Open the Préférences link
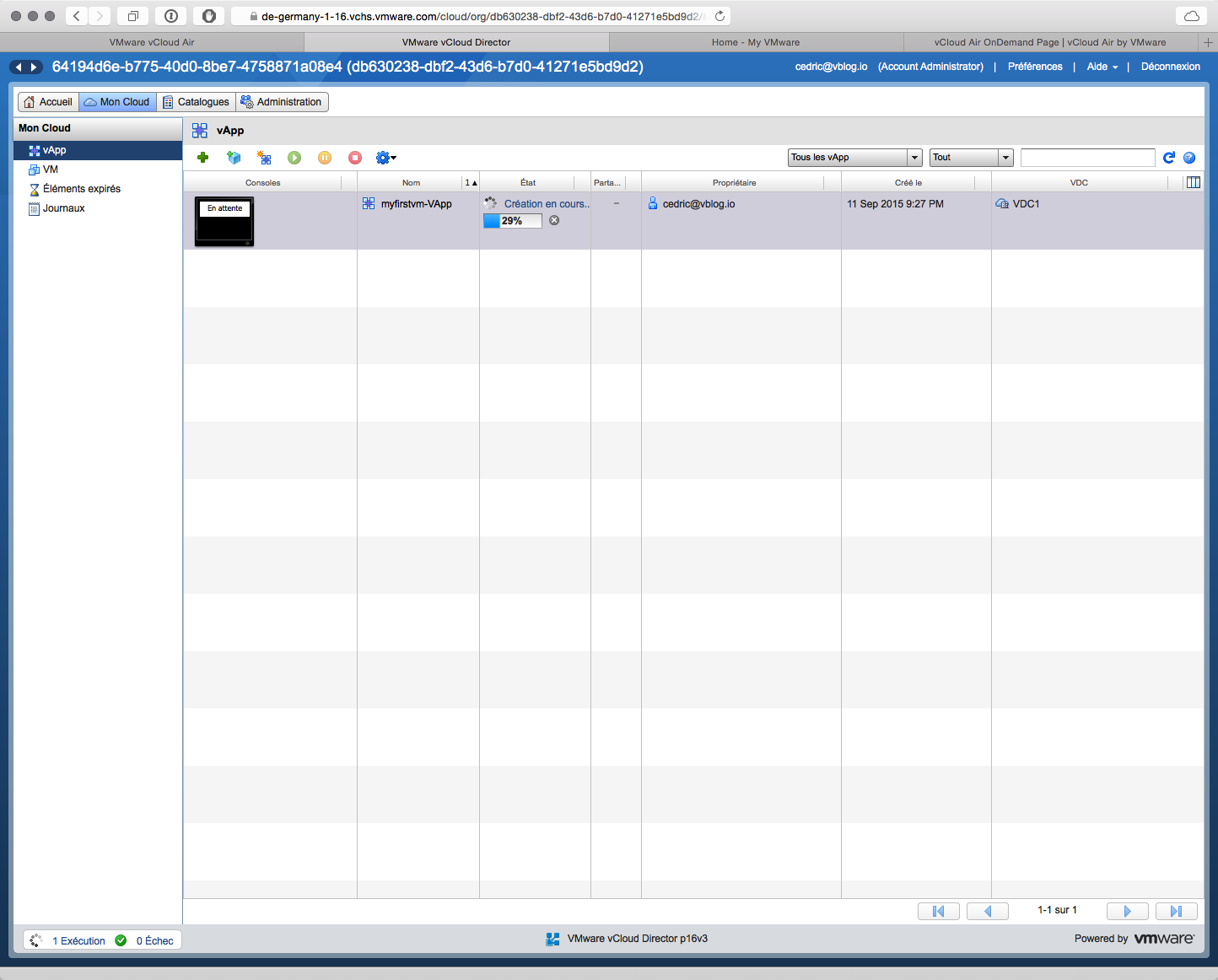The image size is (1218, 980). pyautogui.click(x=1034, y=67)
